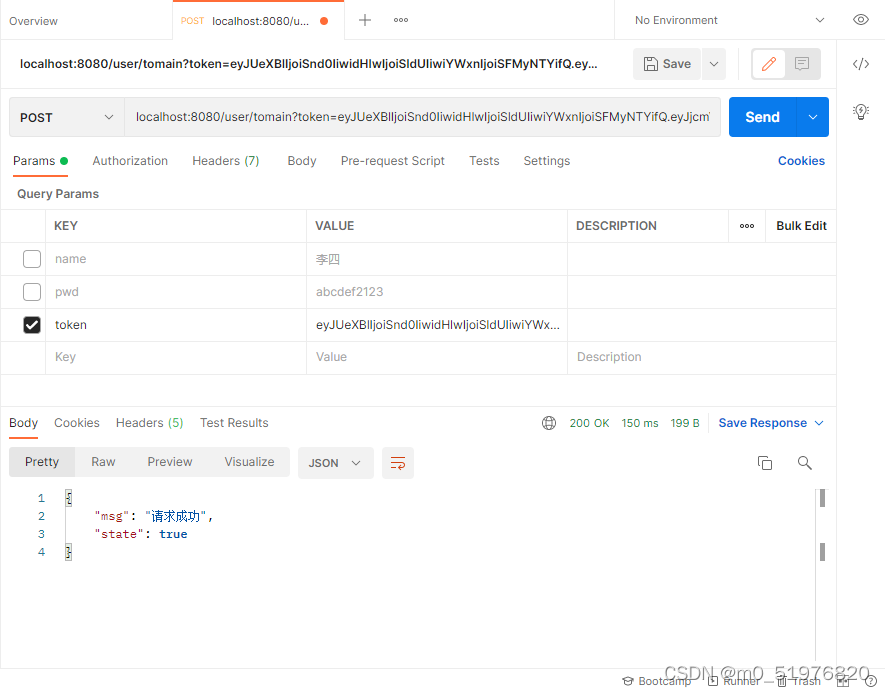The height and width of the screenshot is (692, 885).
Task: Click the 150 ms response time
Action: tap(639, 423)
